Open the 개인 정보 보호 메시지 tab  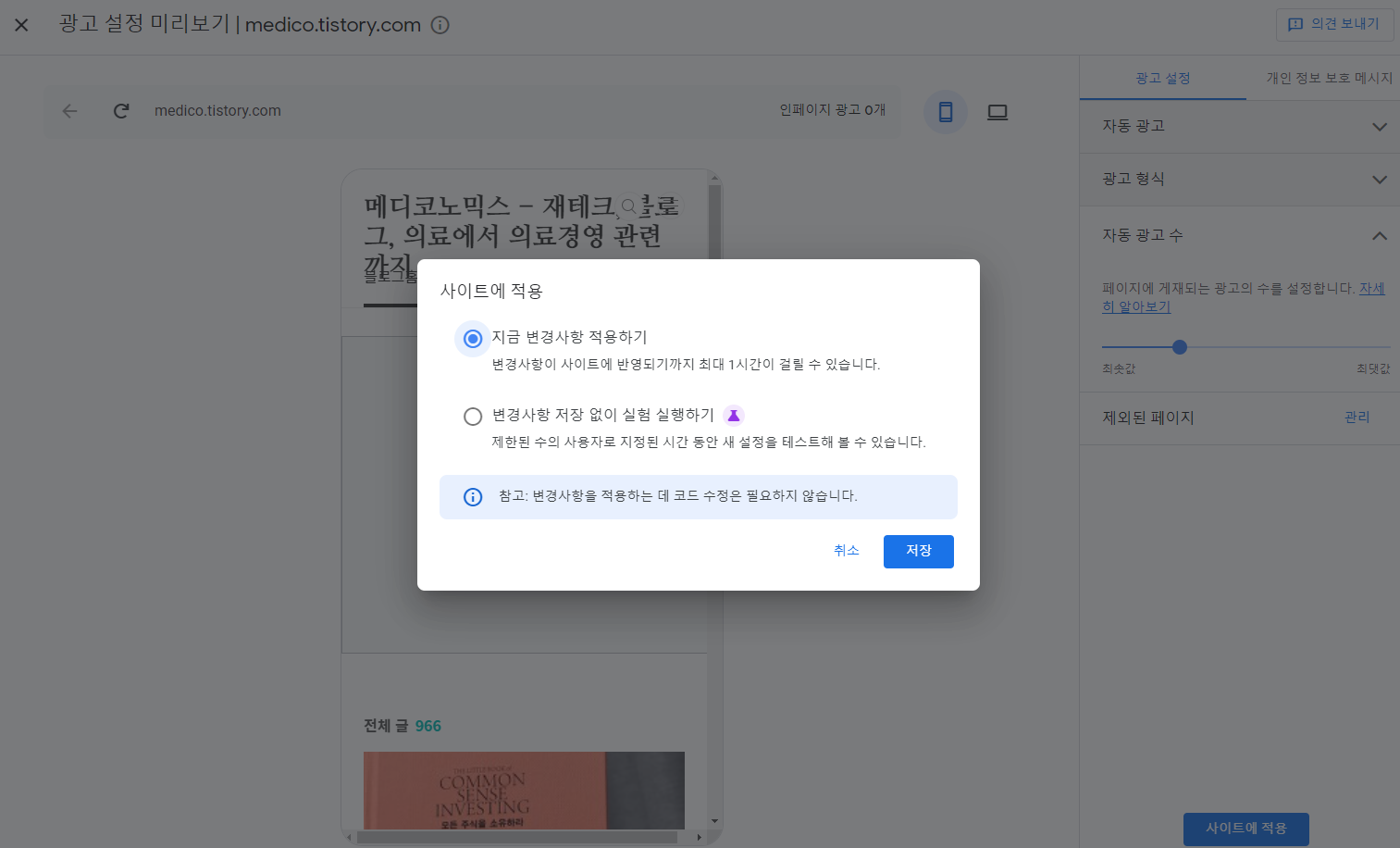point(1329,78)
